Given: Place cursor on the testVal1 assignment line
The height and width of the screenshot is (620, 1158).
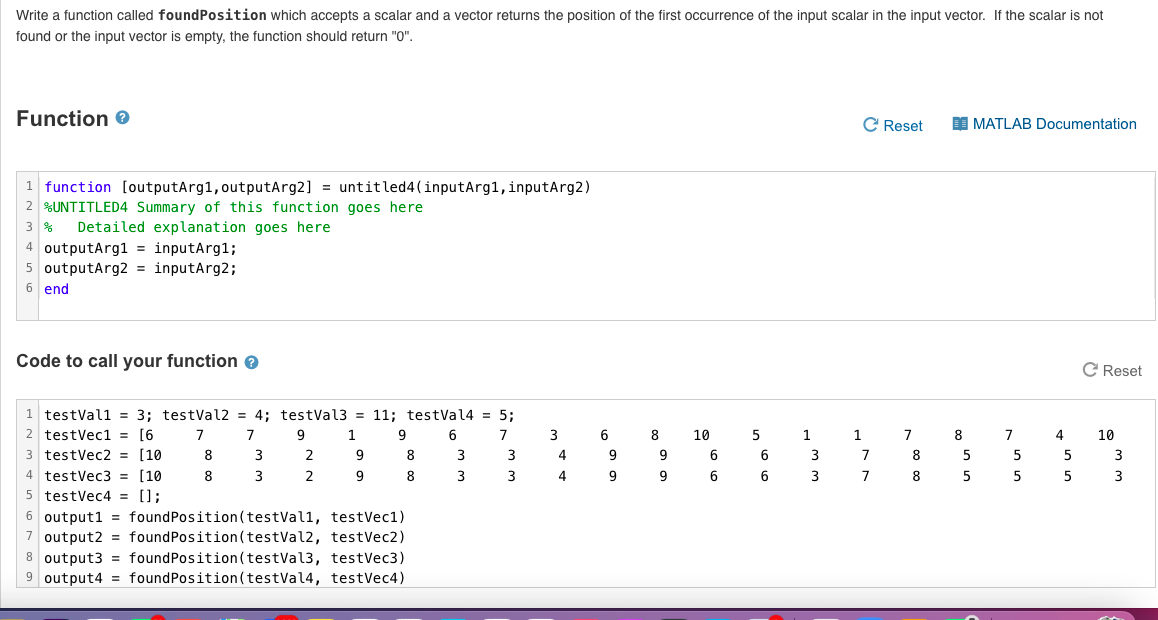Looking at the screenshot, I should 280,414.
